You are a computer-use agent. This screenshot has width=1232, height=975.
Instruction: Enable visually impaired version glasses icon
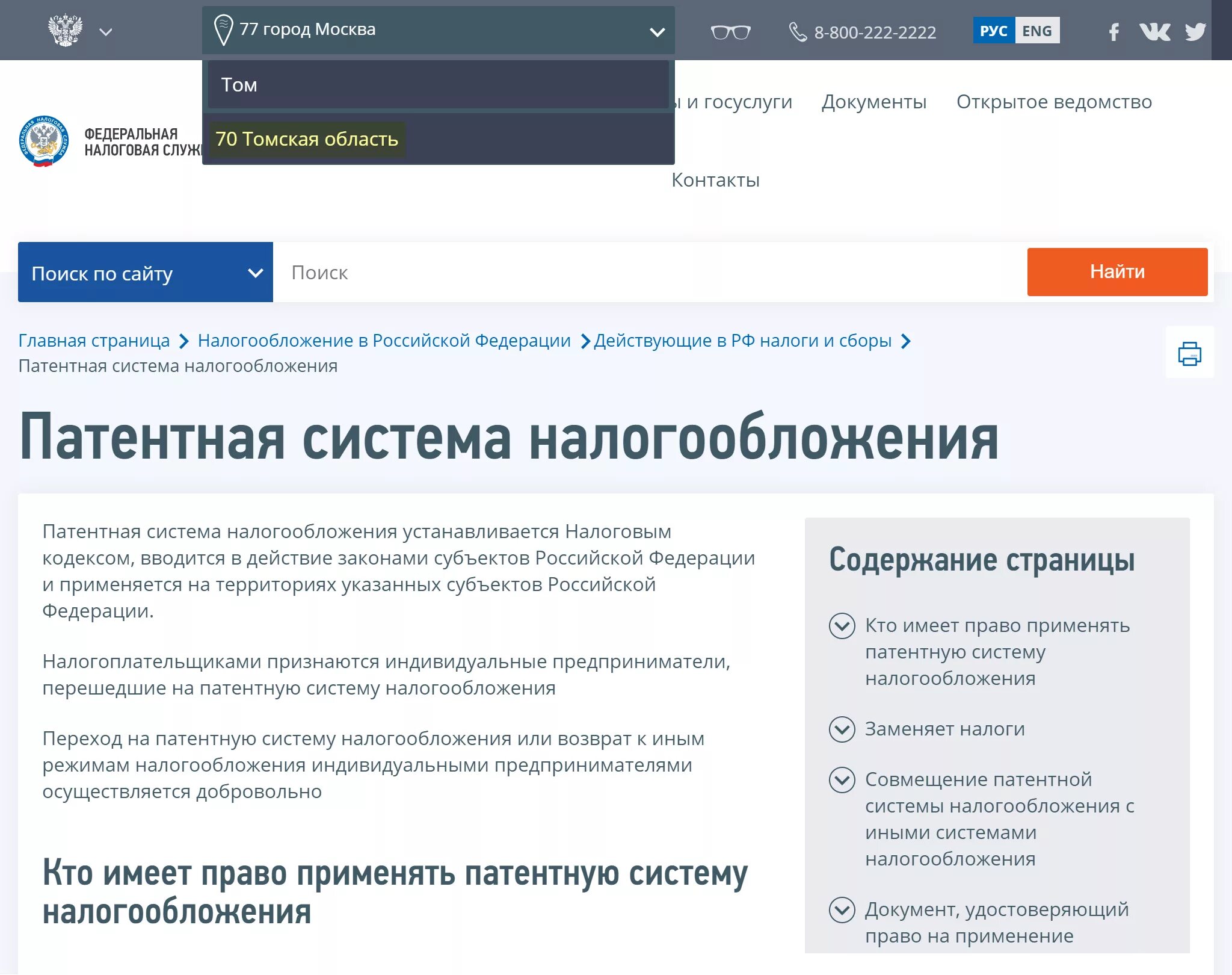pyautogui.click(x=730, y=32)
